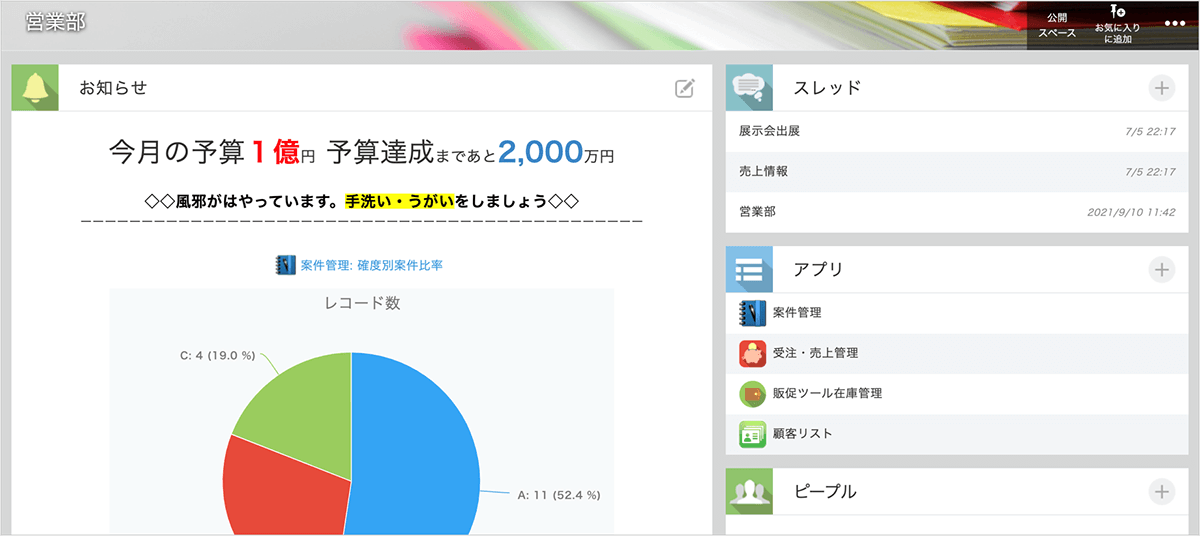
Task: Click the bell icon beside お知らせ
Action: click(35, 88)
